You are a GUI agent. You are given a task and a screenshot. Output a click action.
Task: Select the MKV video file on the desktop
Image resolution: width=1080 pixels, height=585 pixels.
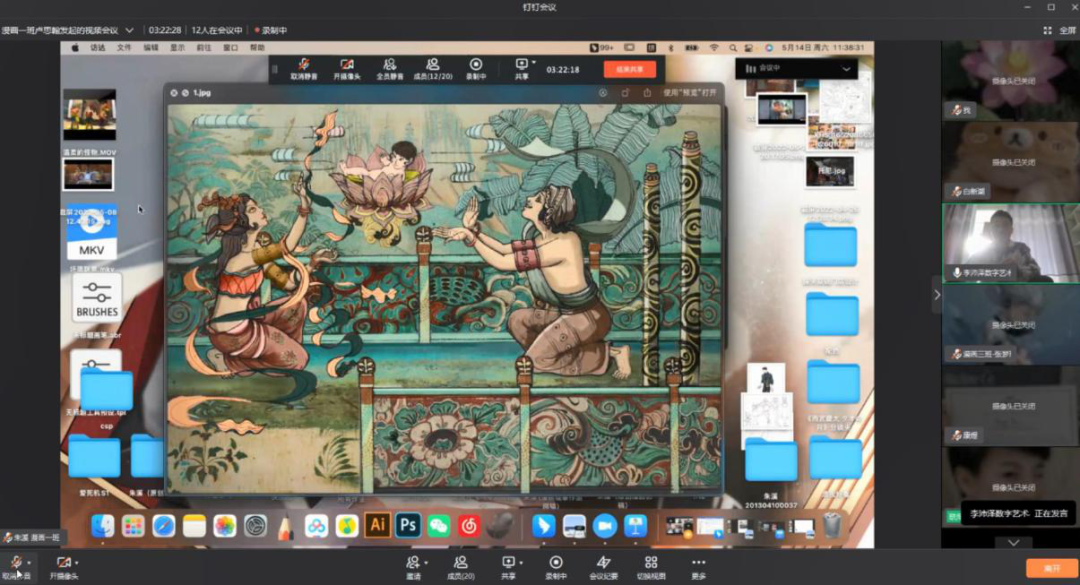[x=92, y=234]
